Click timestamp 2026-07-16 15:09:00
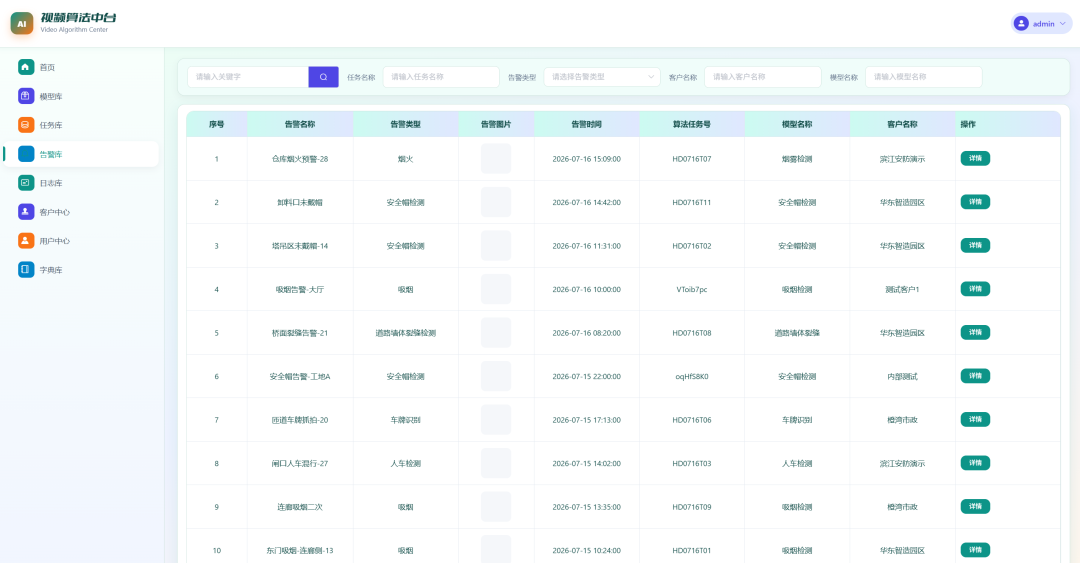This screenshot has height=563, width=1080. tap(586, 159)
